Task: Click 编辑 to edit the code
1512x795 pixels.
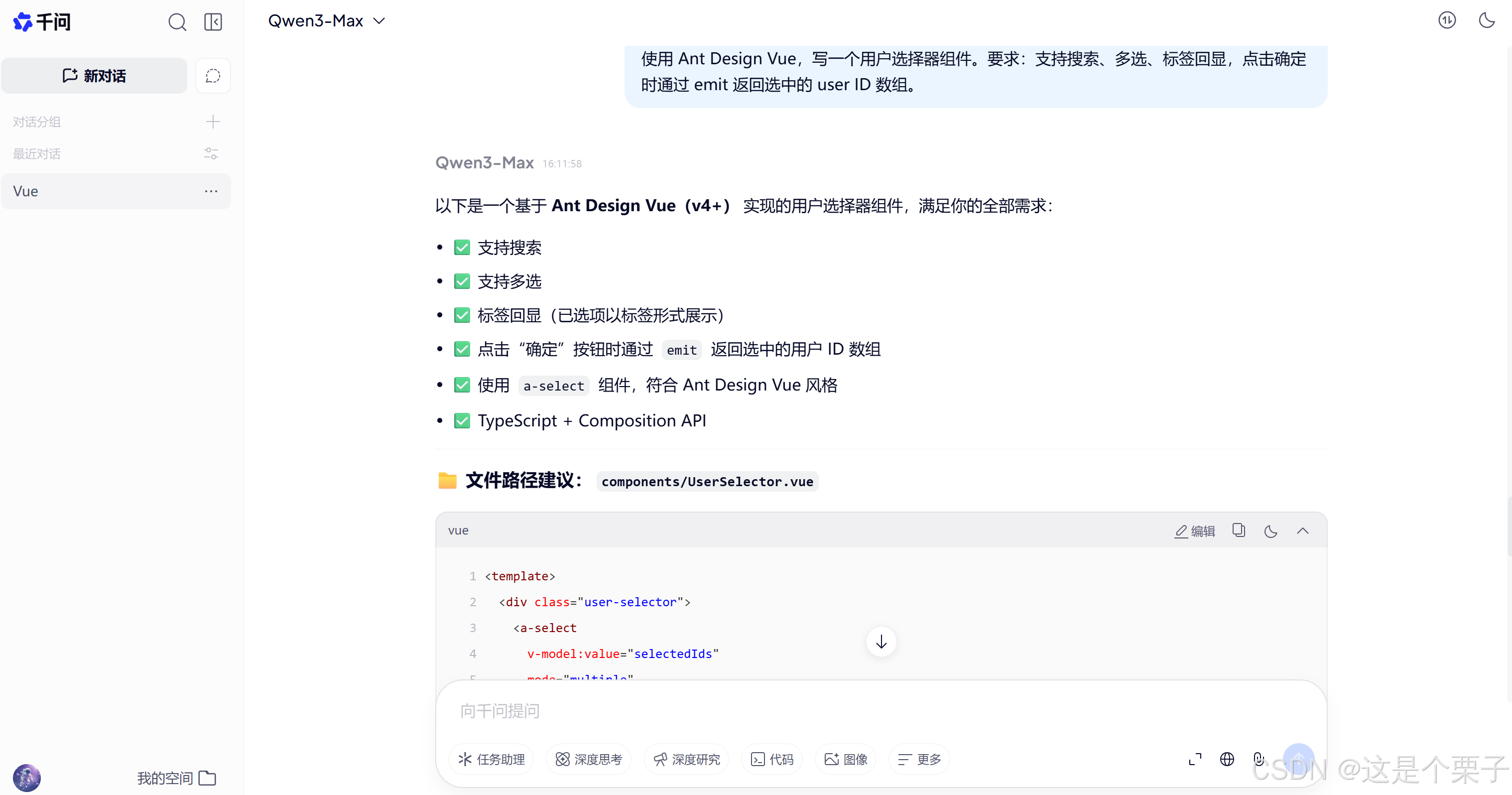Action: click(x=1194, y=531)
